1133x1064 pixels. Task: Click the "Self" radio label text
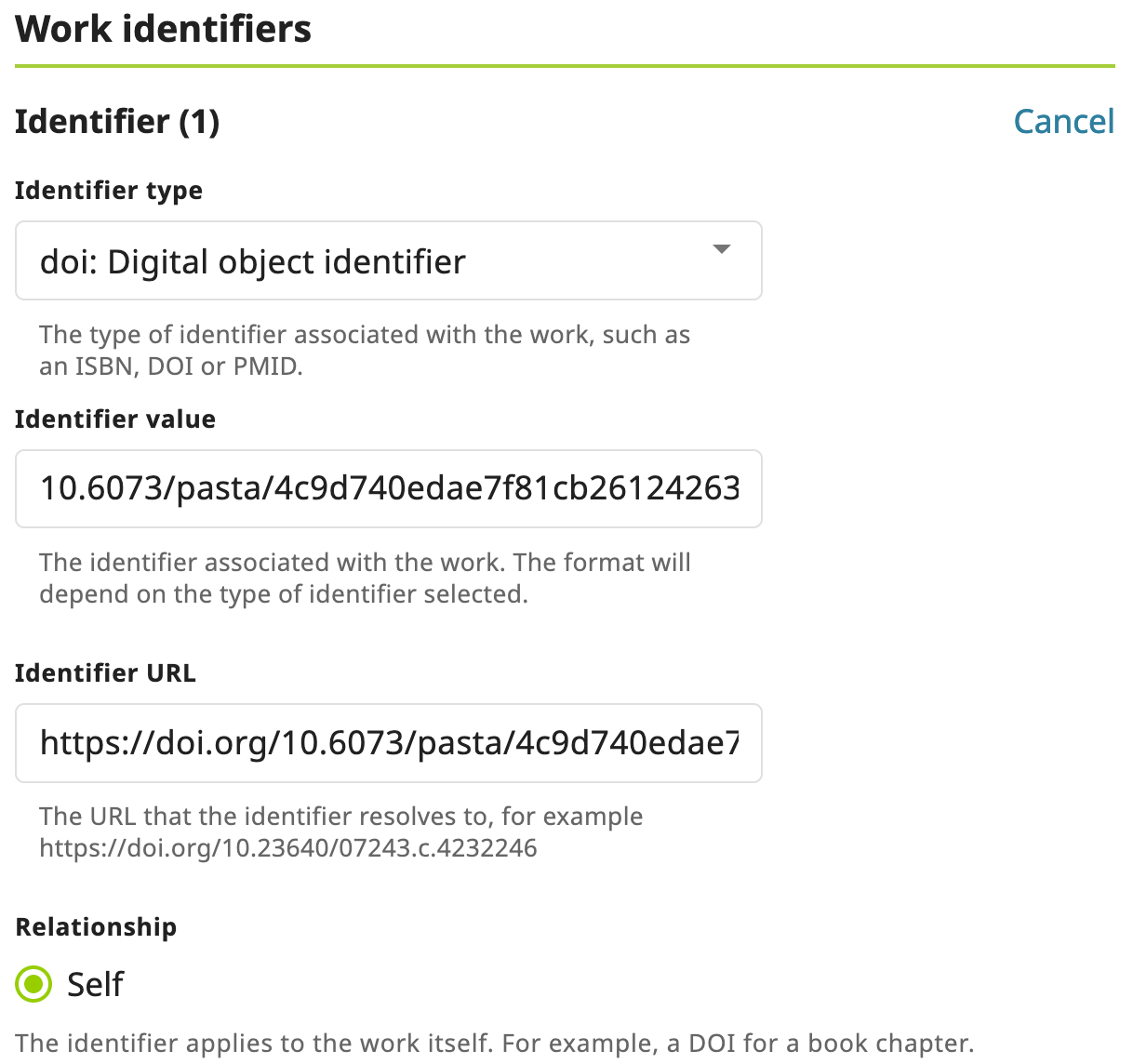(x=95, y=984)
